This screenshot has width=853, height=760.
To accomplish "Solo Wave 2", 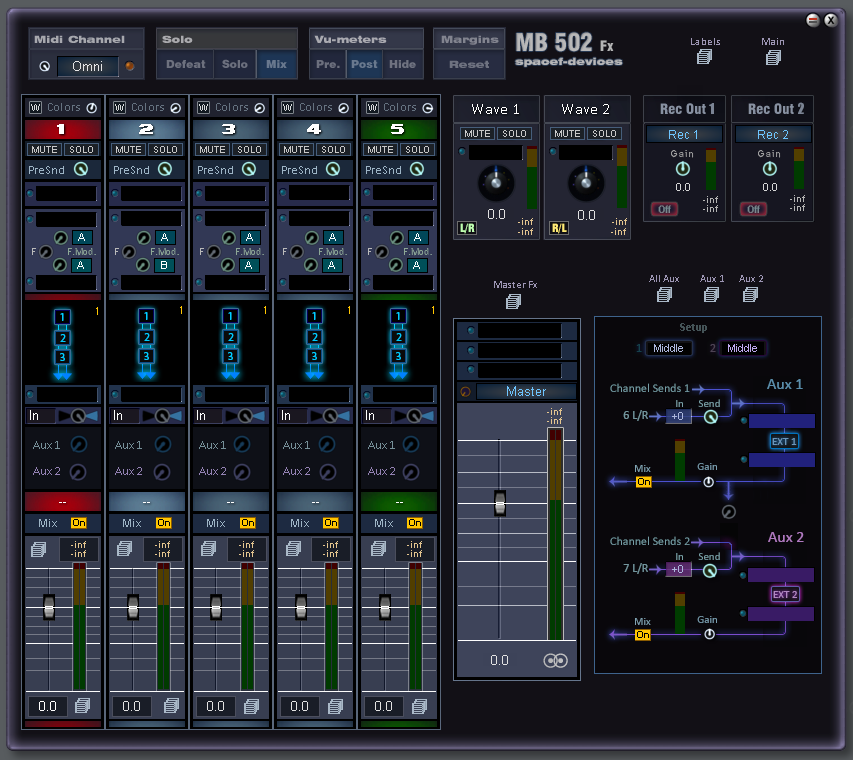I will click(604, 133).
